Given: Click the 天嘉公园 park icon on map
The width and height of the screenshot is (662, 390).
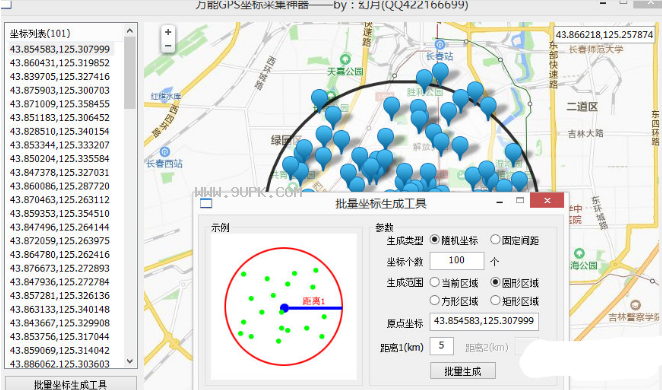Looking at the screenshot, I should pyautogui.click(x=345, y=59).
